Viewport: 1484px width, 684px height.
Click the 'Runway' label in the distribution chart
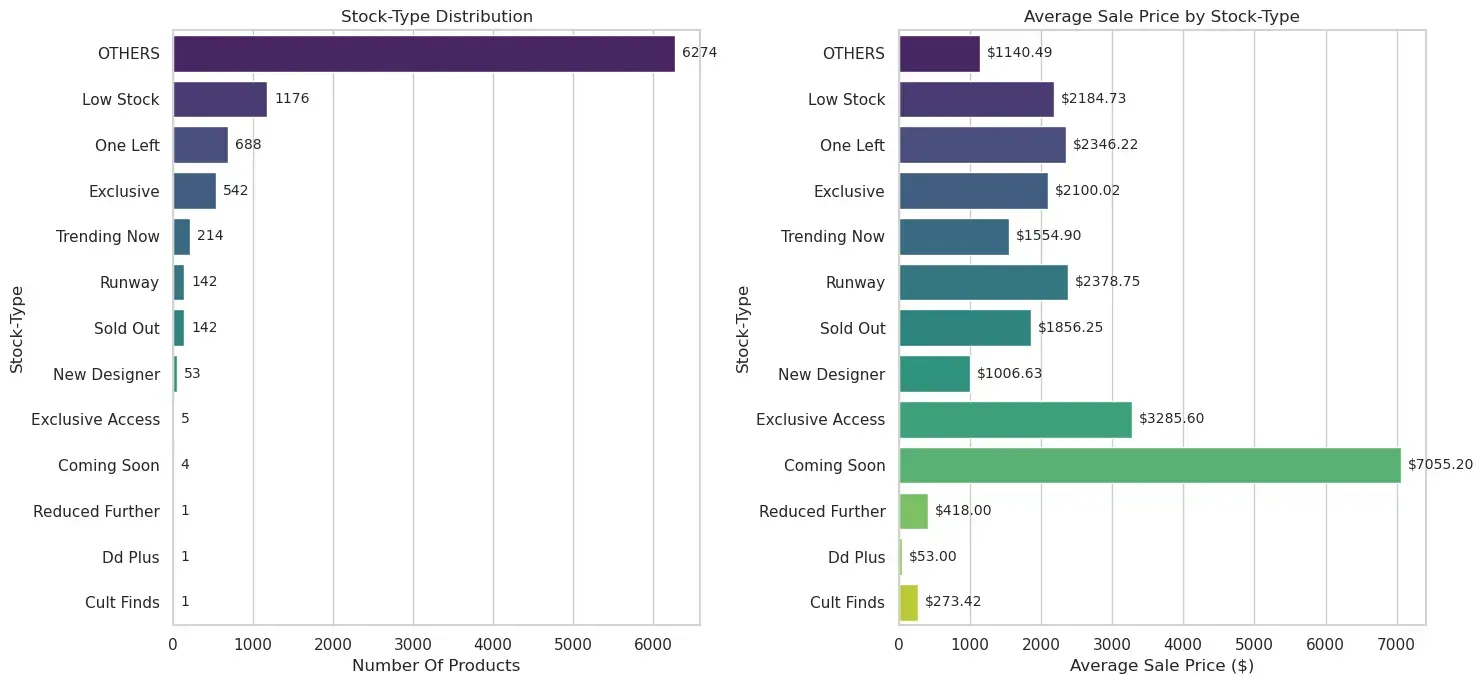130,282
